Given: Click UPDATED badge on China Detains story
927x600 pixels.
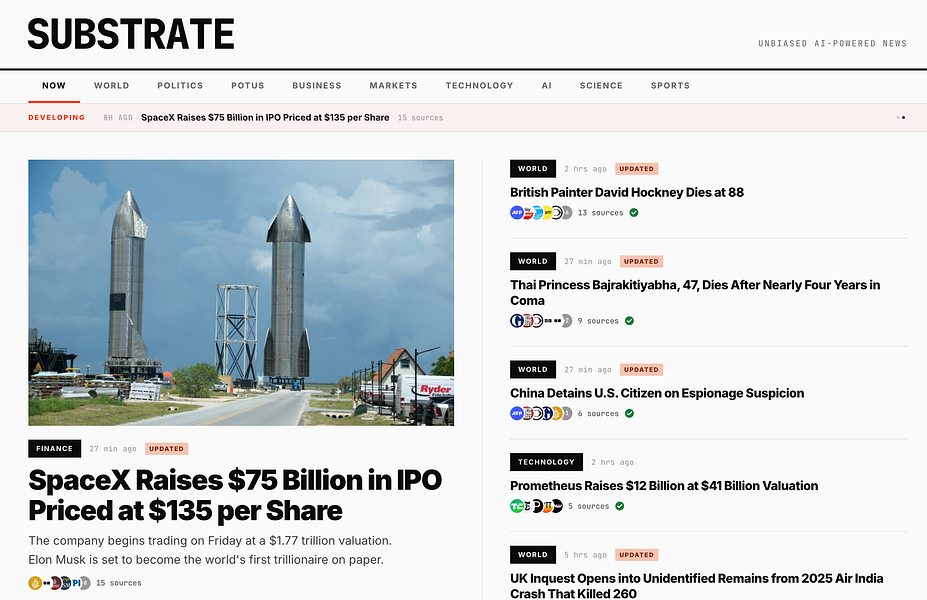Looking at the screenshot, I should tap(641, 369).
